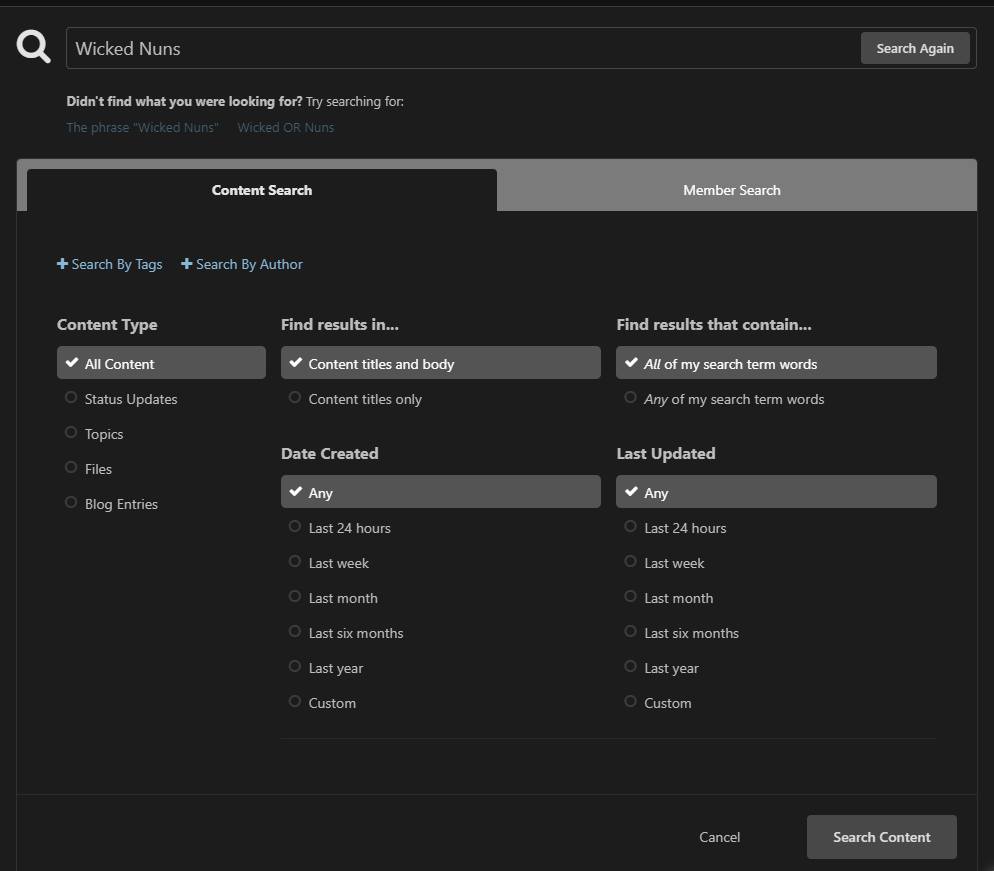Click the magnifying glass search icon
Image resolution: width=994 pixels, height=871 pixels.
[34, 47]
